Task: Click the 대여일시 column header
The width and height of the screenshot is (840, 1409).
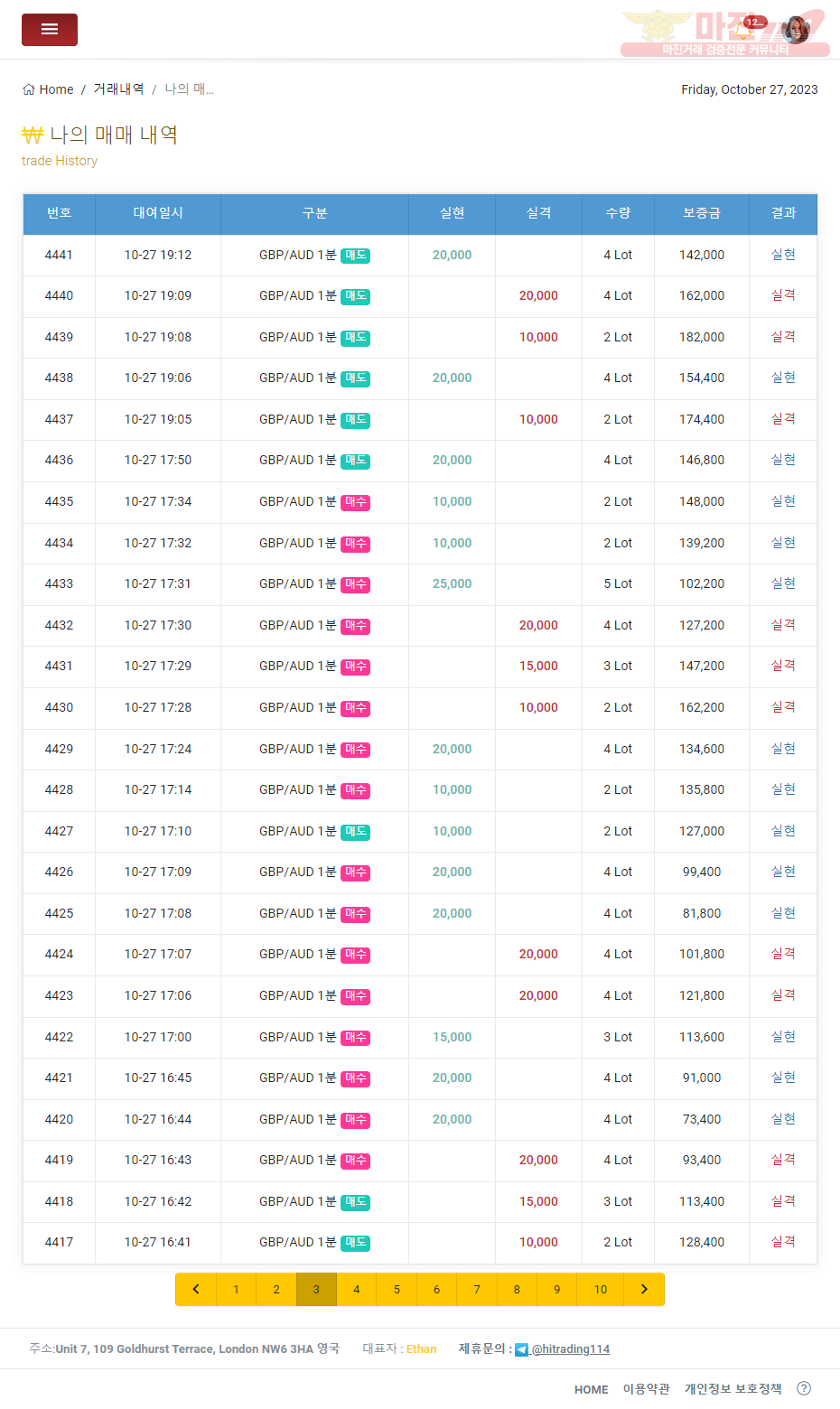Action: pyautogui.click(x=158, y=213)
